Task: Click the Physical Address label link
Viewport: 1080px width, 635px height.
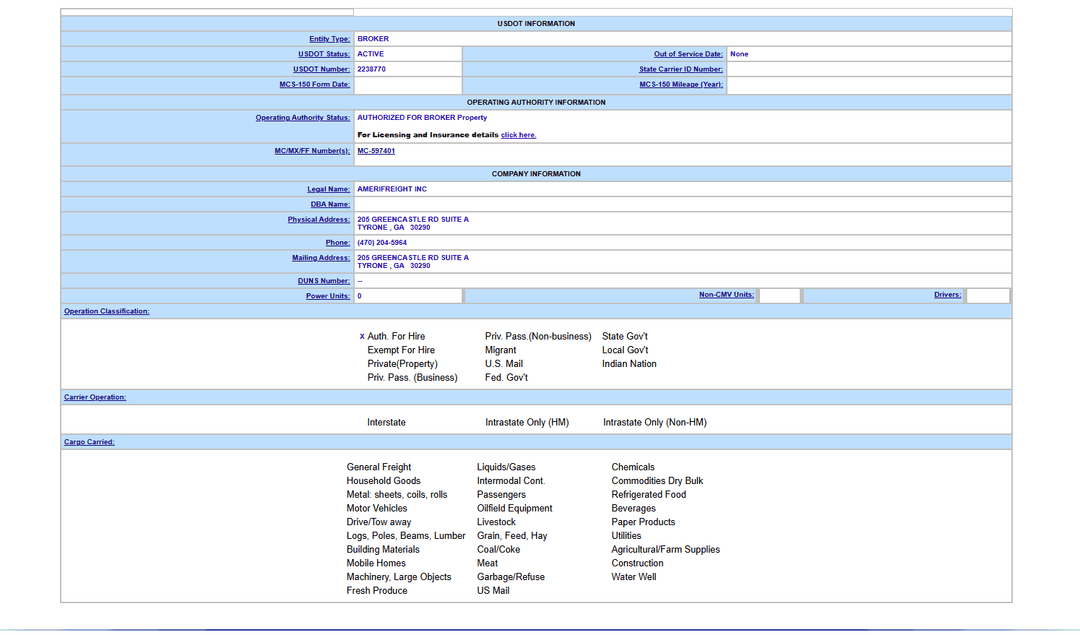Action: pos(318,220)
